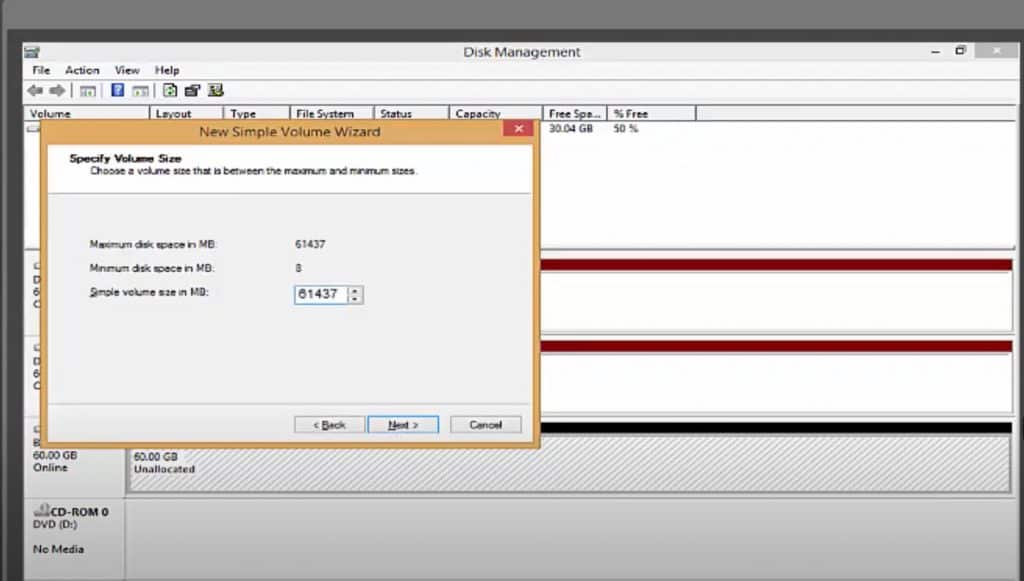The height and width of the screenshot is (581, 1024).
Task: Open the Action menu
Action: [82, 71]
